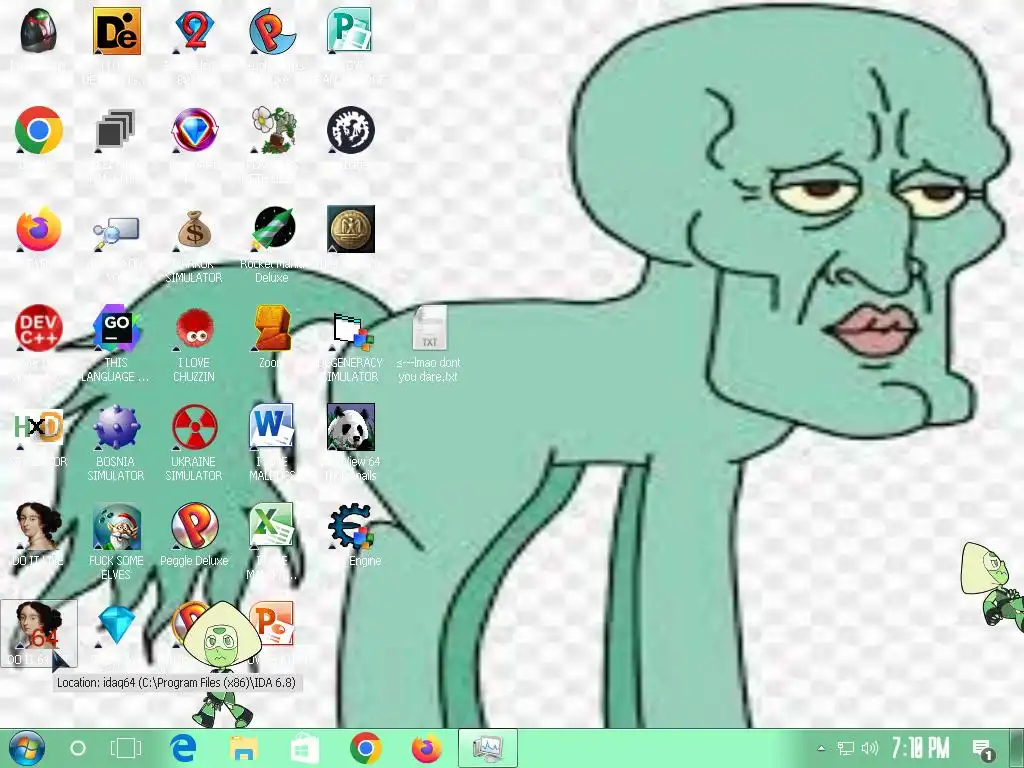Viewport: 1024px width, 768px height.
Task: Open the Microsoft Publisher desktop shortcut
Action: [x=350, y=31]
